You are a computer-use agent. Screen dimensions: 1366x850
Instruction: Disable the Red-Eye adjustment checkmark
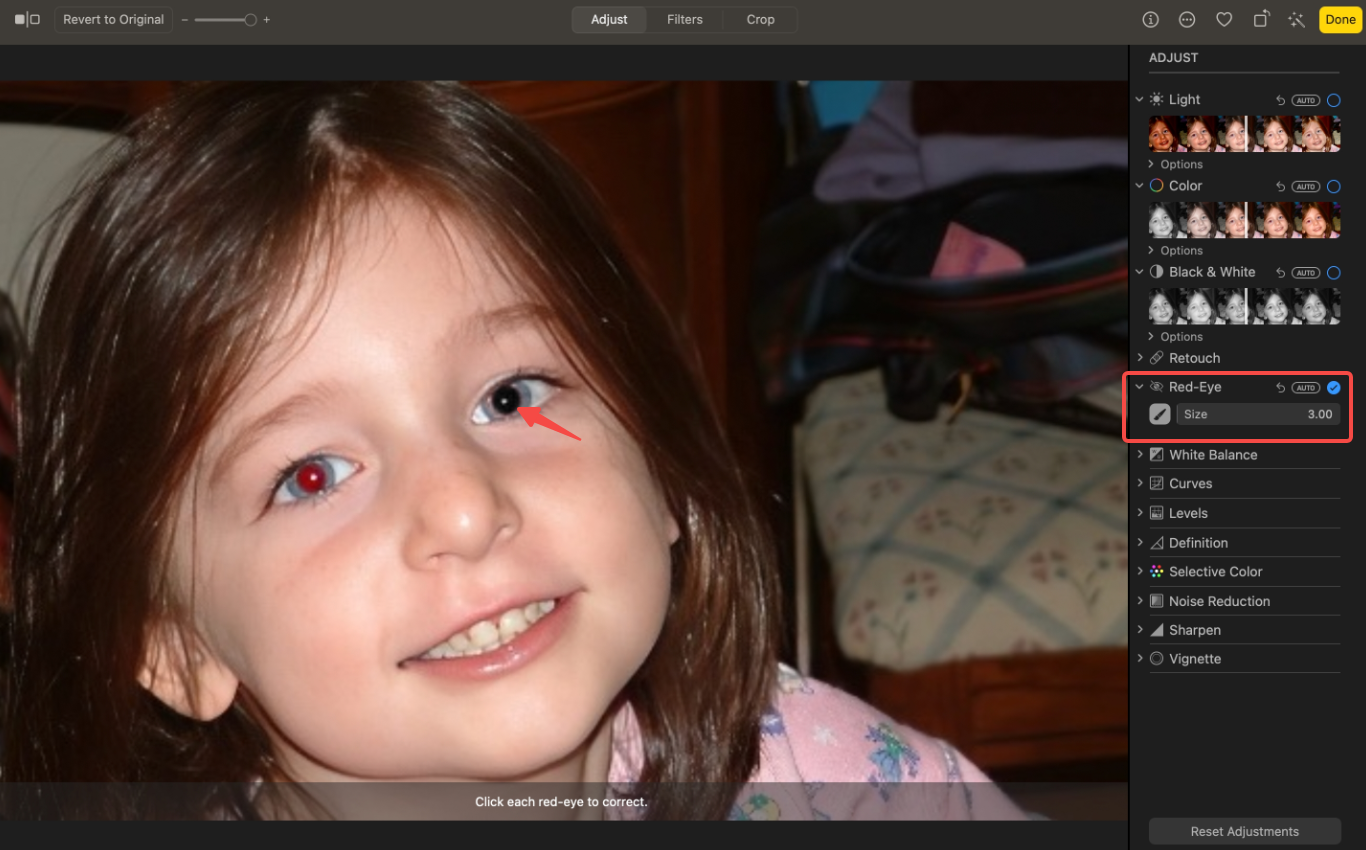coord(1333,387)
